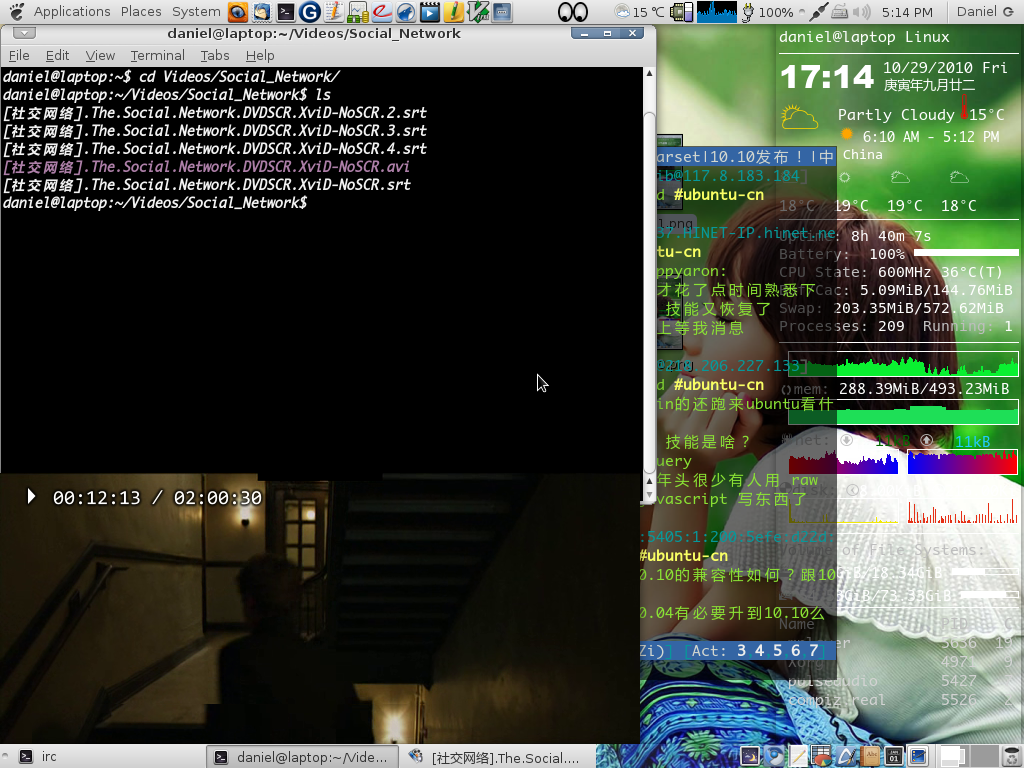Open the Places menu
This screenshot has width=1024, height=768.
141,12
